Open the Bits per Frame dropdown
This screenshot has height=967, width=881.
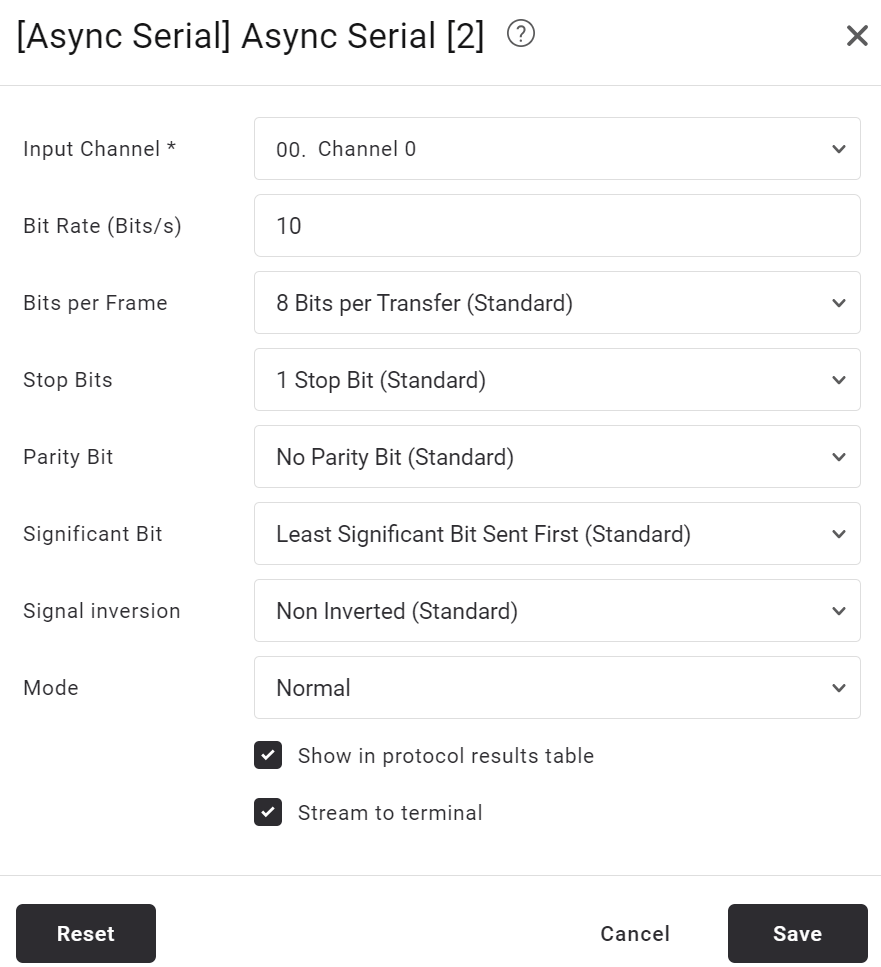pos(557,303)
